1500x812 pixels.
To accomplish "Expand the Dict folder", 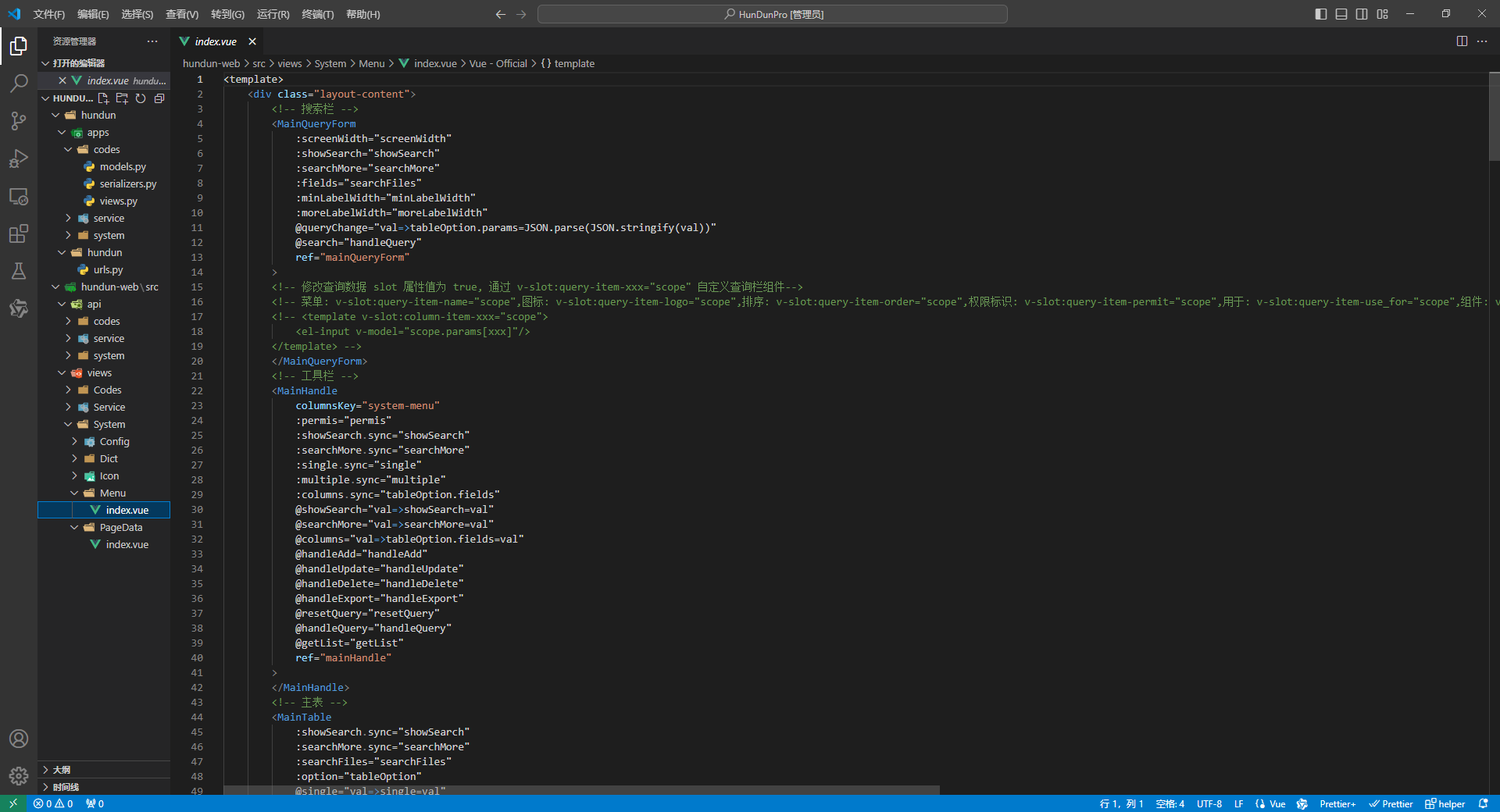I will coord(74,459).
